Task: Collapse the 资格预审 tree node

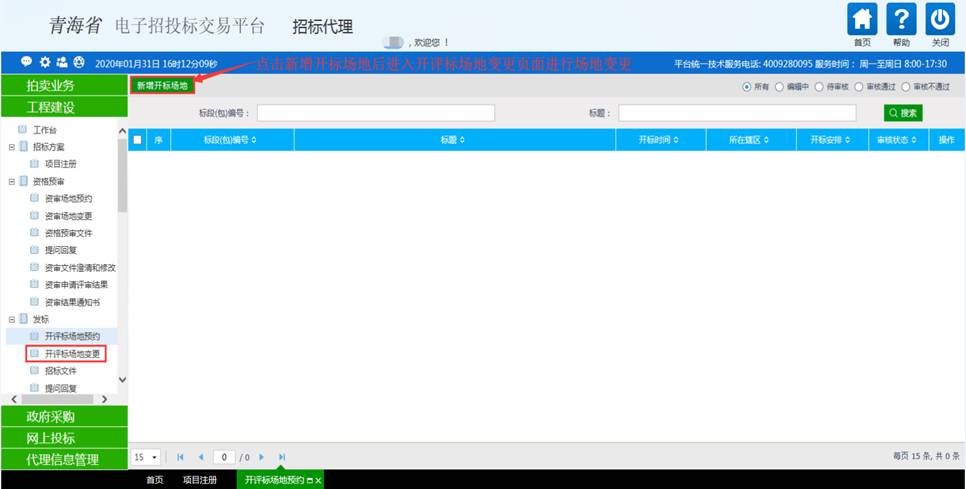Action: coord(12,182)
